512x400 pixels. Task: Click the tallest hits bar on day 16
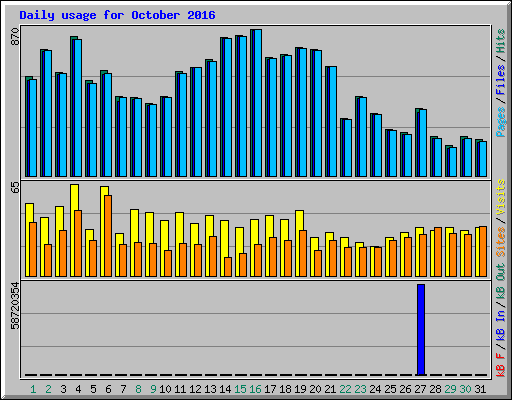256,103
